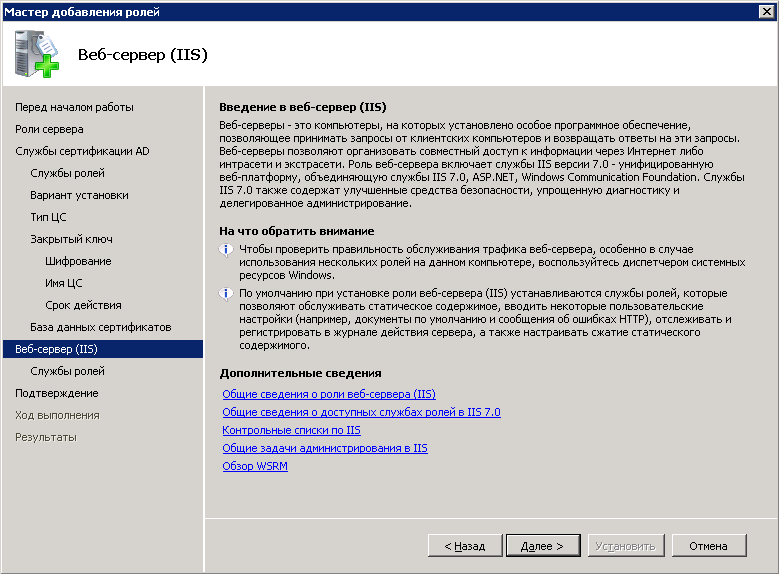779x574 pixels.
Task: Open the 'Закрытый ключ' step
Action: pos(71,239)
